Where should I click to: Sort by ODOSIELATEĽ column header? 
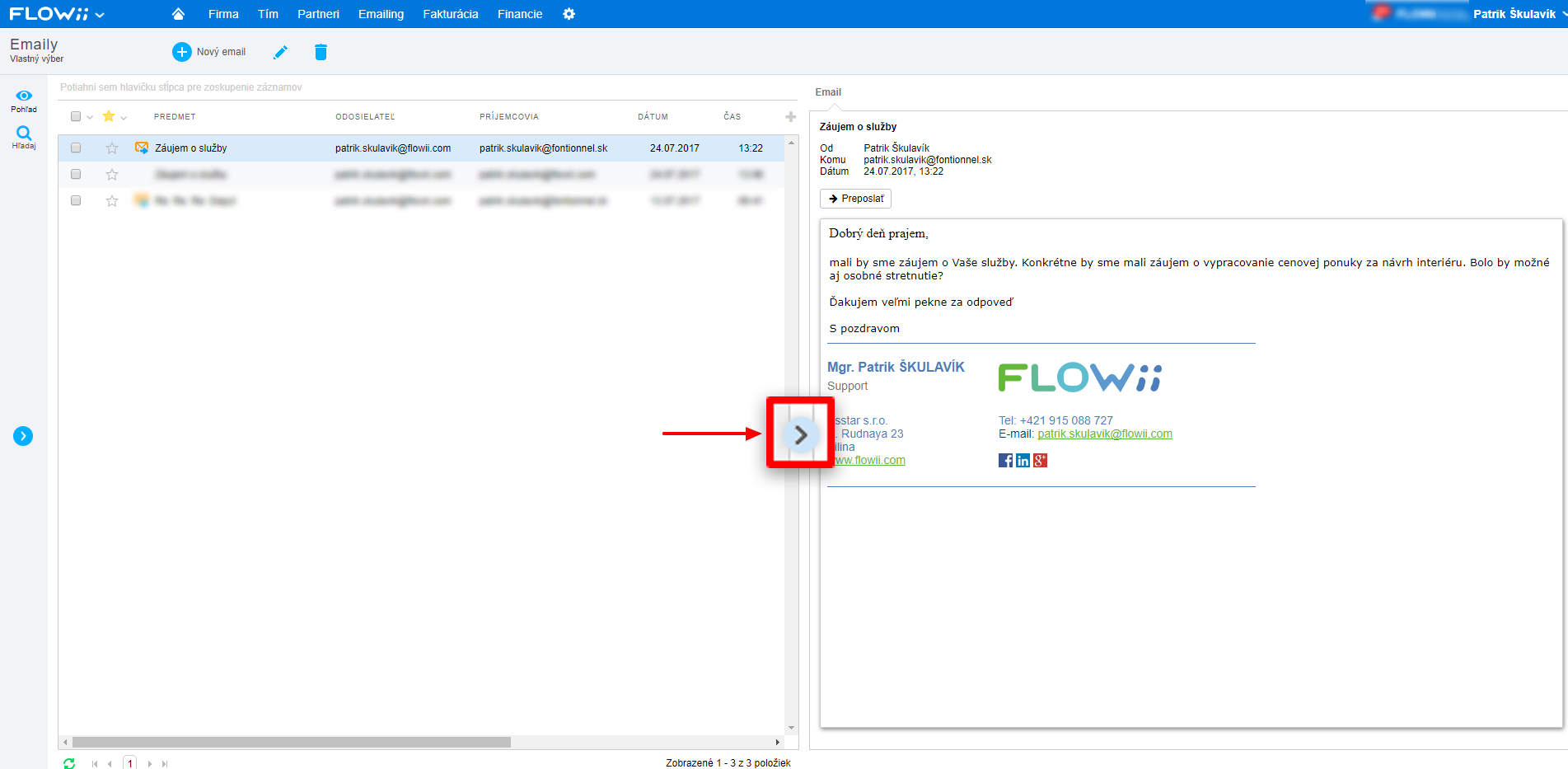click(365, 117)
